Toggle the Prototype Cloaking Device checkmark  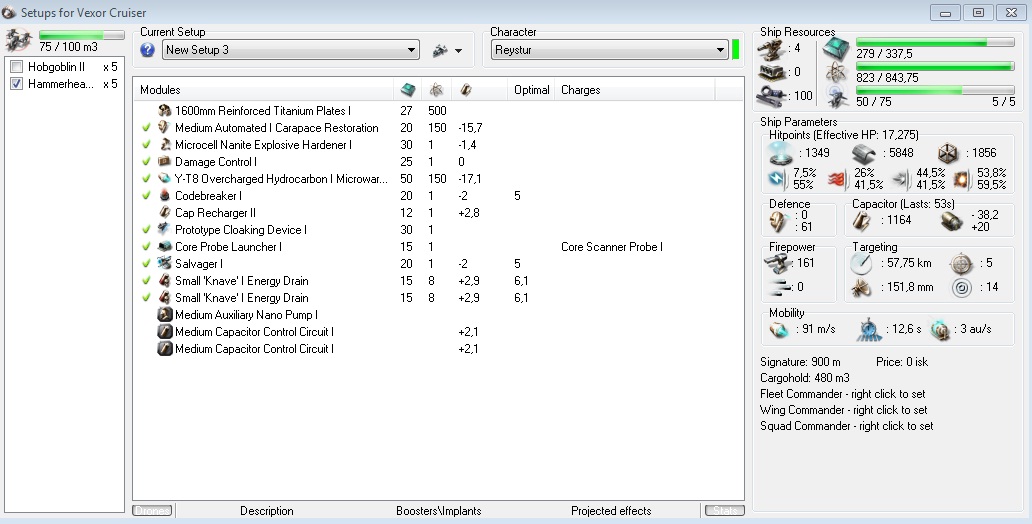tap(146, 230)
